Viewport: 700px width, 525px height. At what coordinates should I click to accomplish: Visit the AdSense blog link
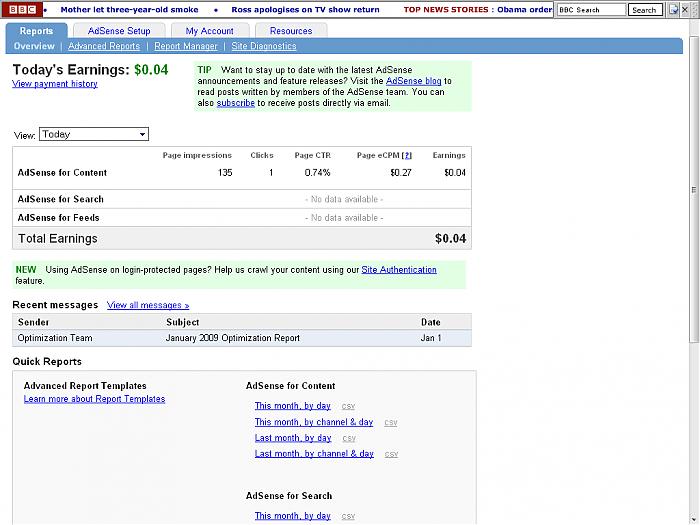(413, 81)
